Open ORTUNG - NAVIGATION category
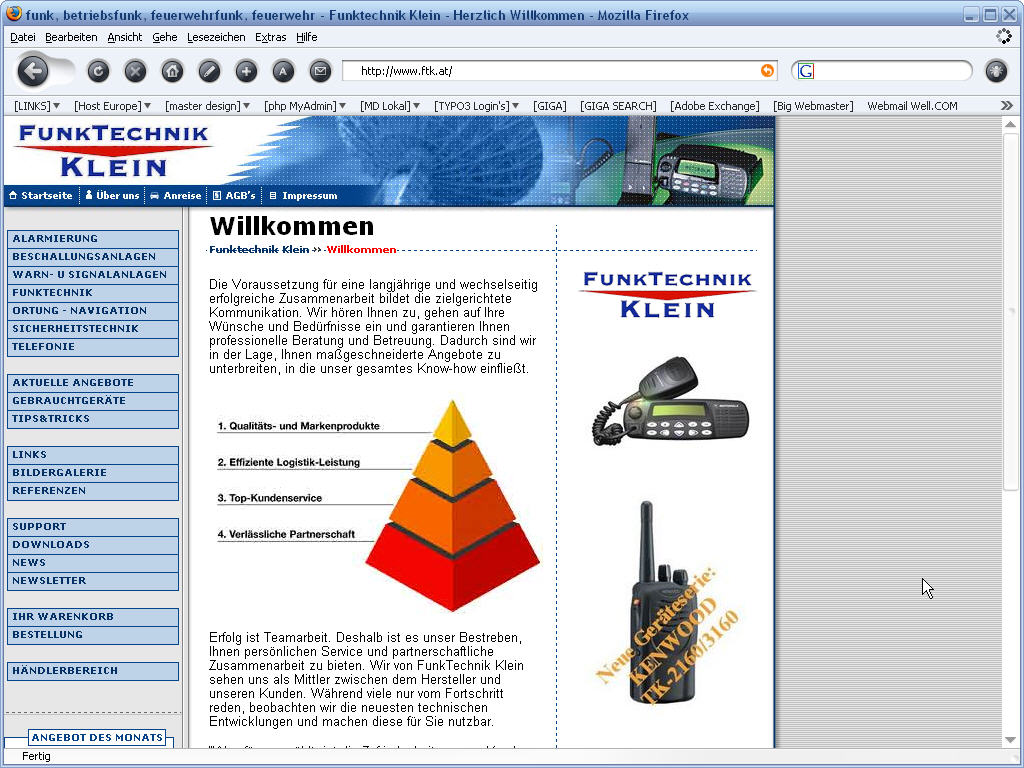1024x768 pixels. coord(93,310)
